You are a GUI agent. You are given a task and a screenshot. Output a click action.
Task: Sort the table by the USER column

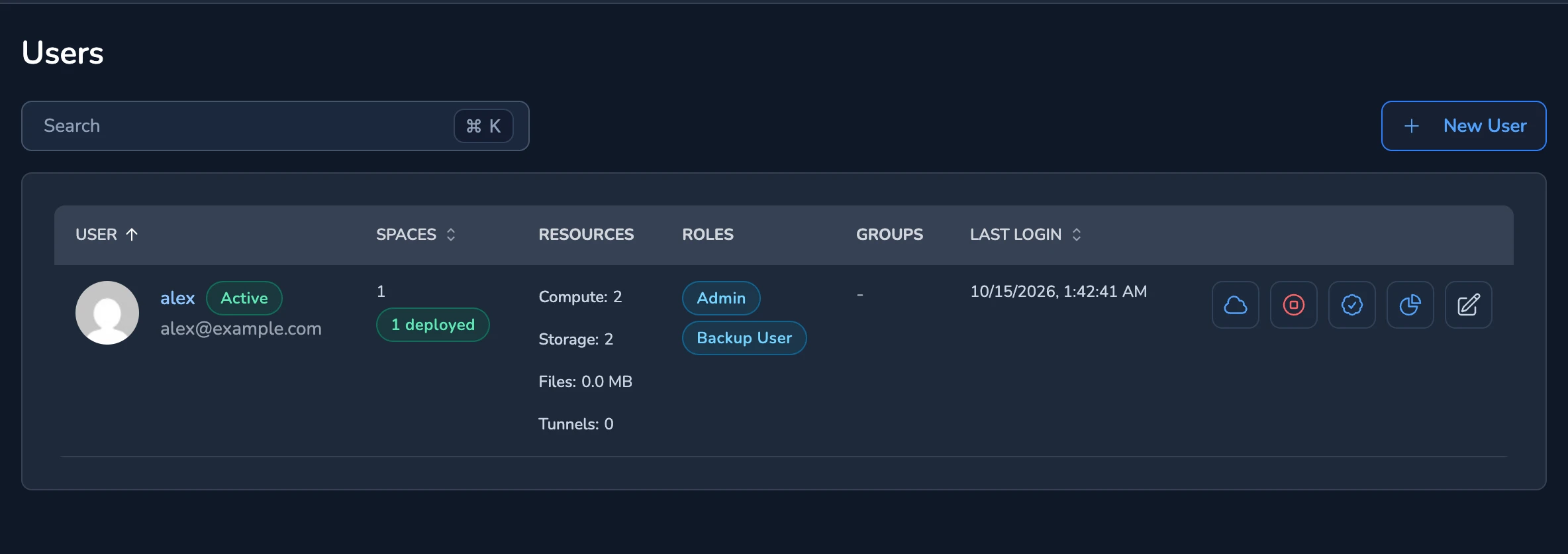107,235
